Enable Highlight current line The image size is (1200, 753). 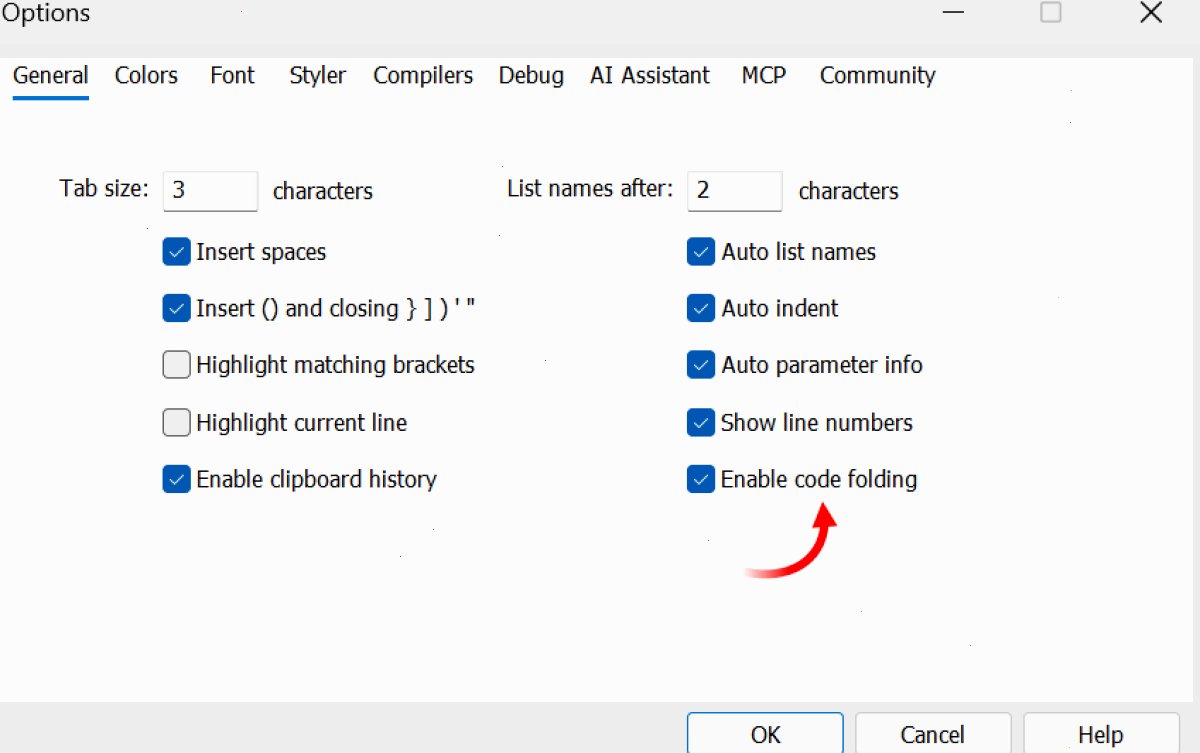tap(176, 423)
